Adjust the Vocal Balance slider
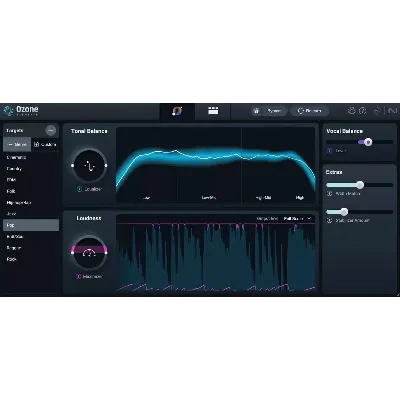Image resolution: width=400 pixels, height=400 pixels. pos(360,142)
